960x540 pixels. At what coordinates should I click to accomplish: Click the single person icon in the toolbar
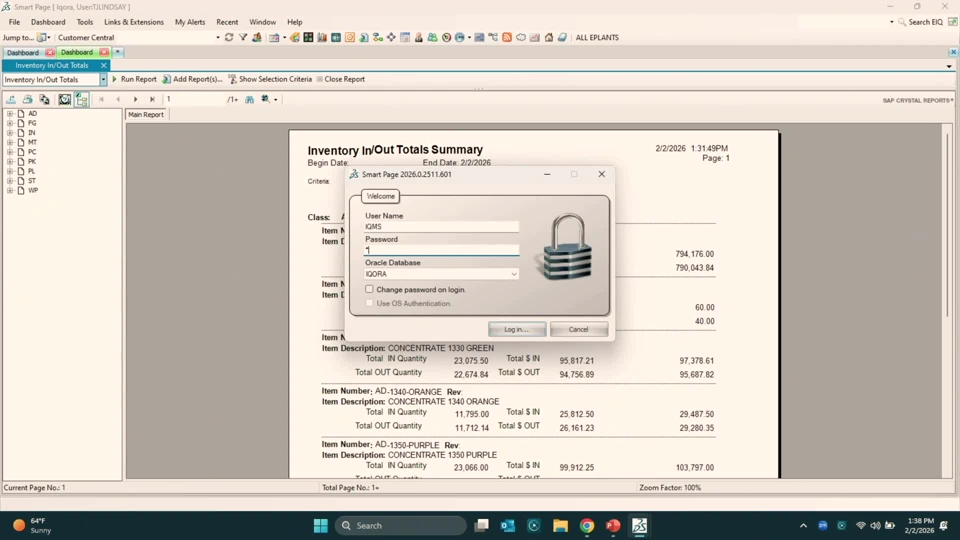419,37
